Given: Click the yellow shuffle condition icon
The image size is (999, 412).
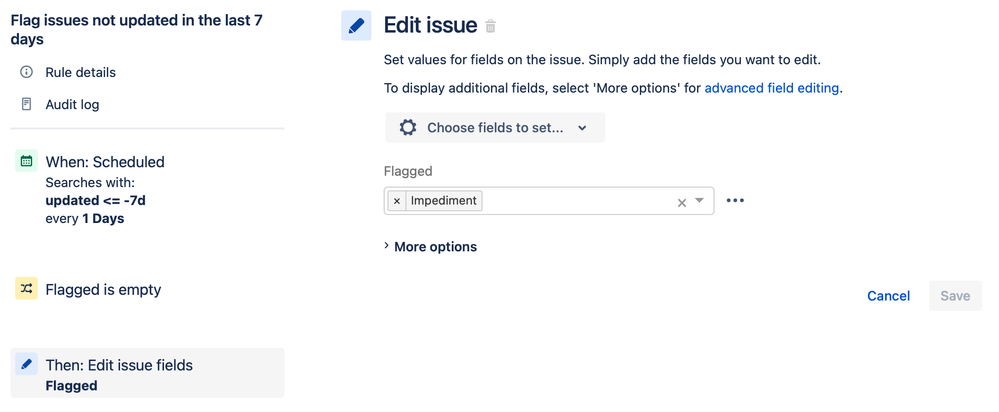Looking at the screenshot, I should [x=26, y=288].
